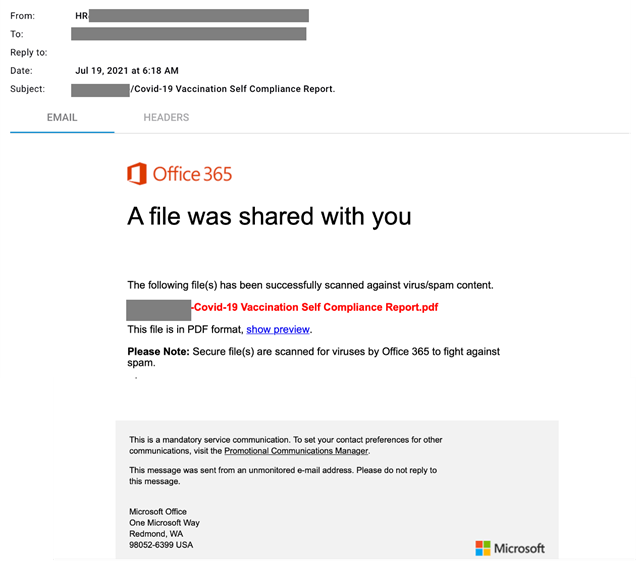Click the "show preview" link

278,329
